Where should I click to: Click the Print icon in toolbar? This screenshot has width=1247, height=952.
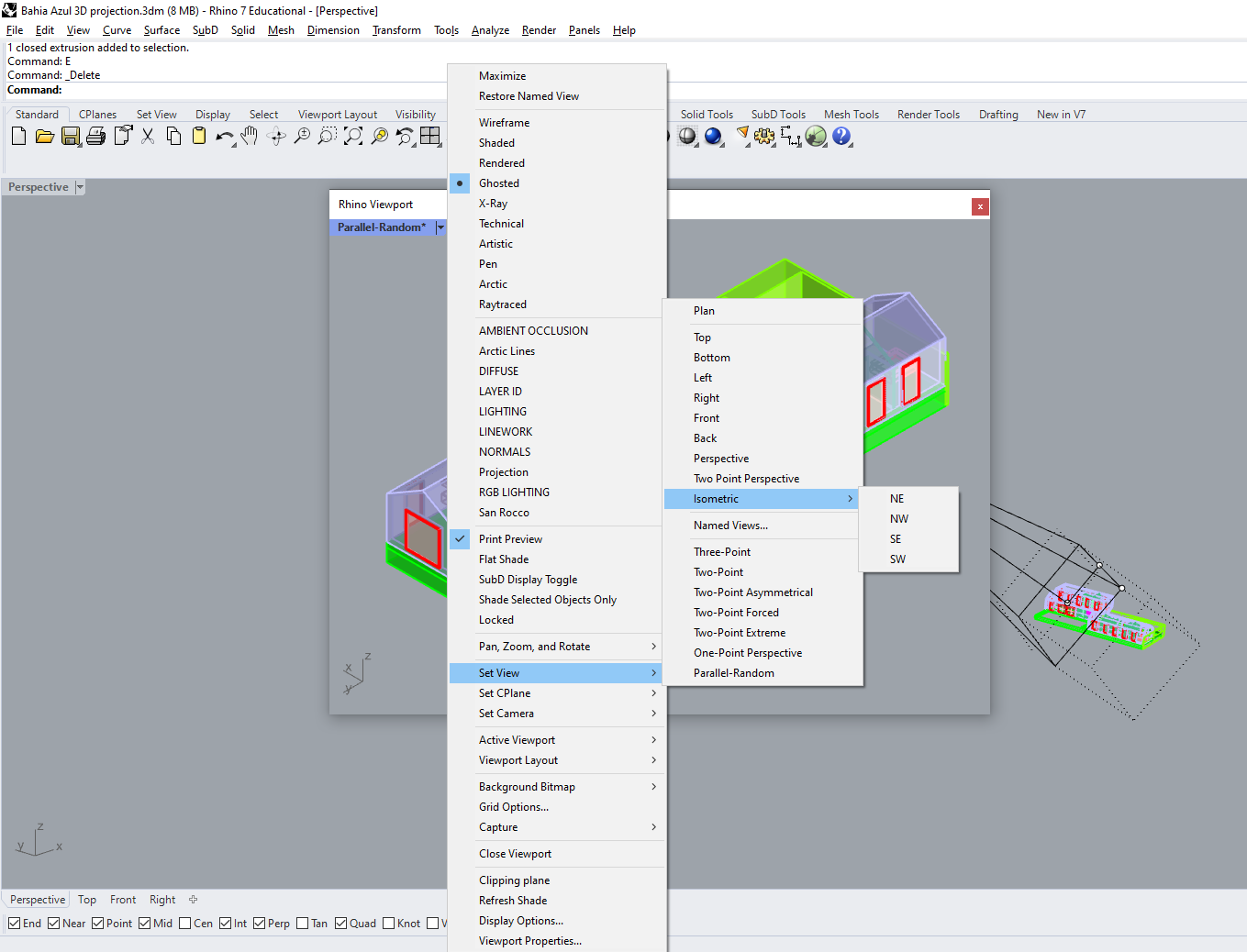point(96,137)
